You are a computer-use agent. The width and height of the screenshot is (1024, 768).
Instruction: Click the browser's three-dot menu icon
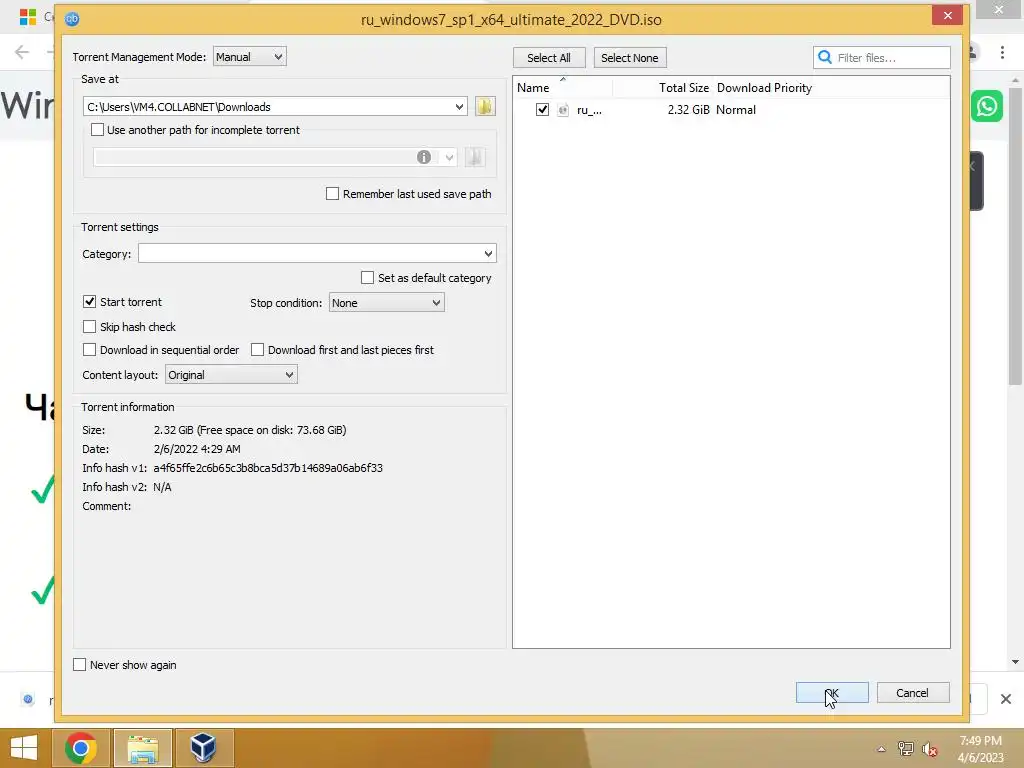[1002, 52]
